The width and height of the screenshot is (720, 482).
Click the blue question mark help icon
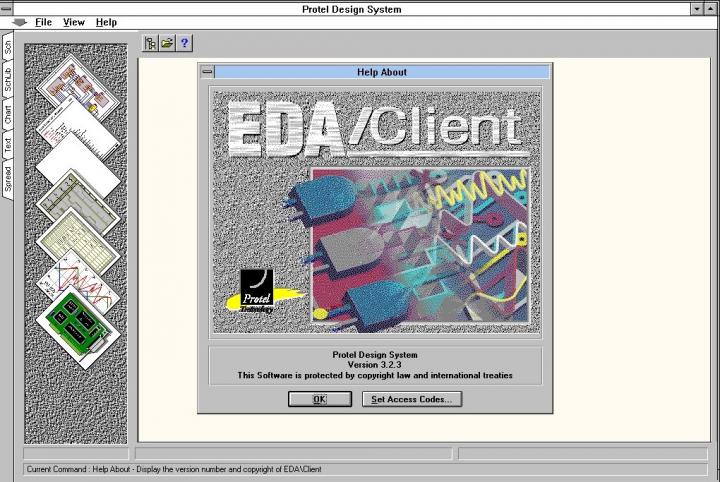point(184,43)
